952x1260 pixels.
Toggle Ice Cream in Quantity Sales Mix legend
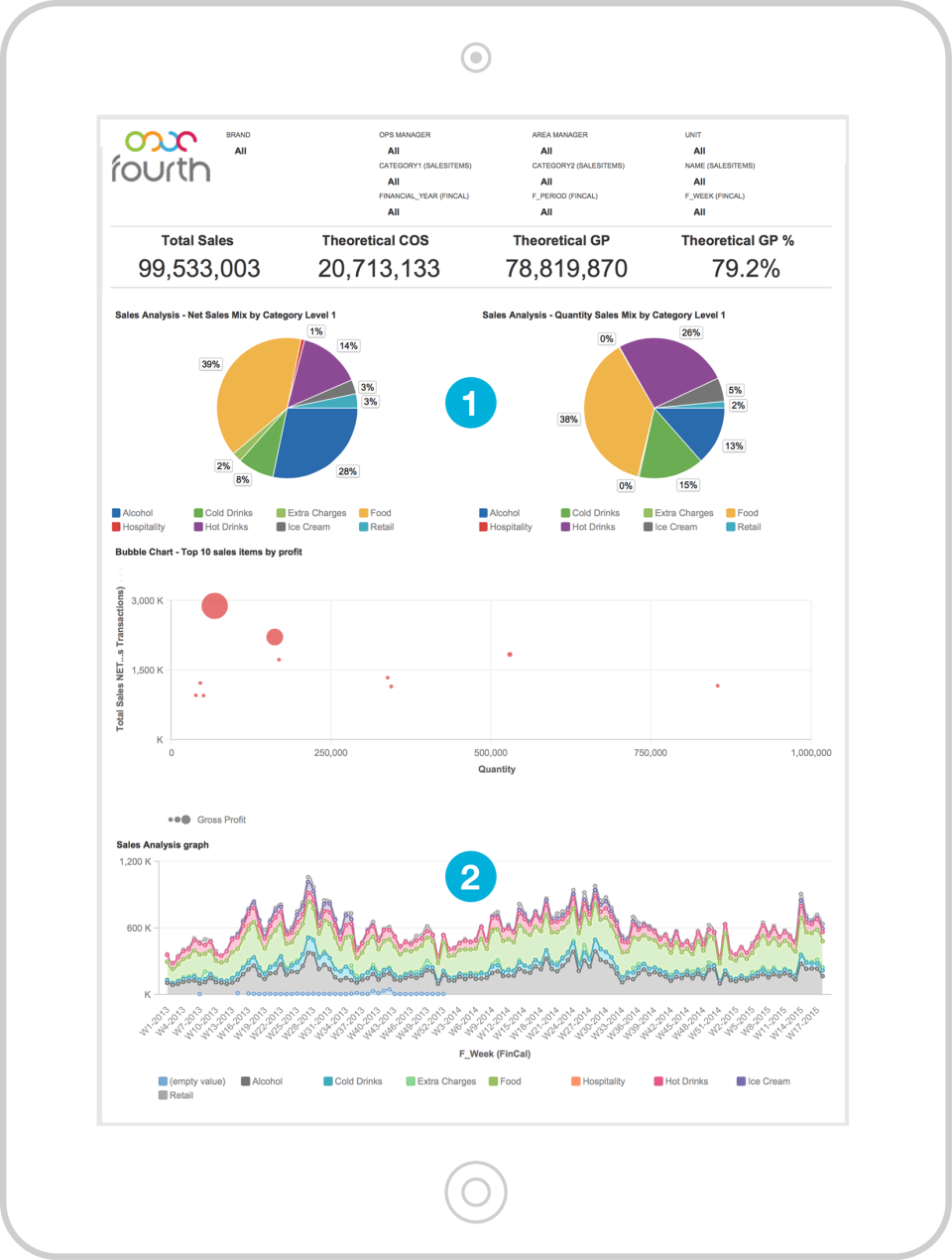(670, 527)
